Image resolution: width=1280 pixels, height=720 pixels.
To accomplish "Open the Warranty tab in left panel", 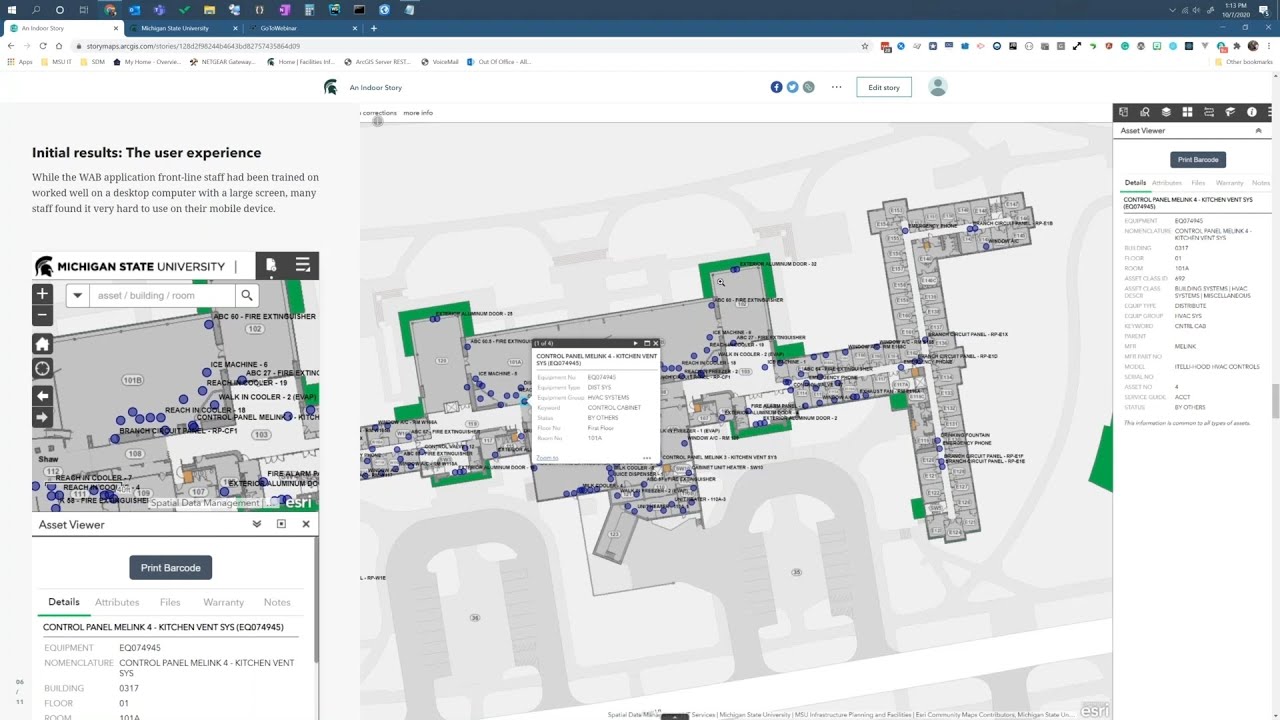I will [x=223, y=602].
